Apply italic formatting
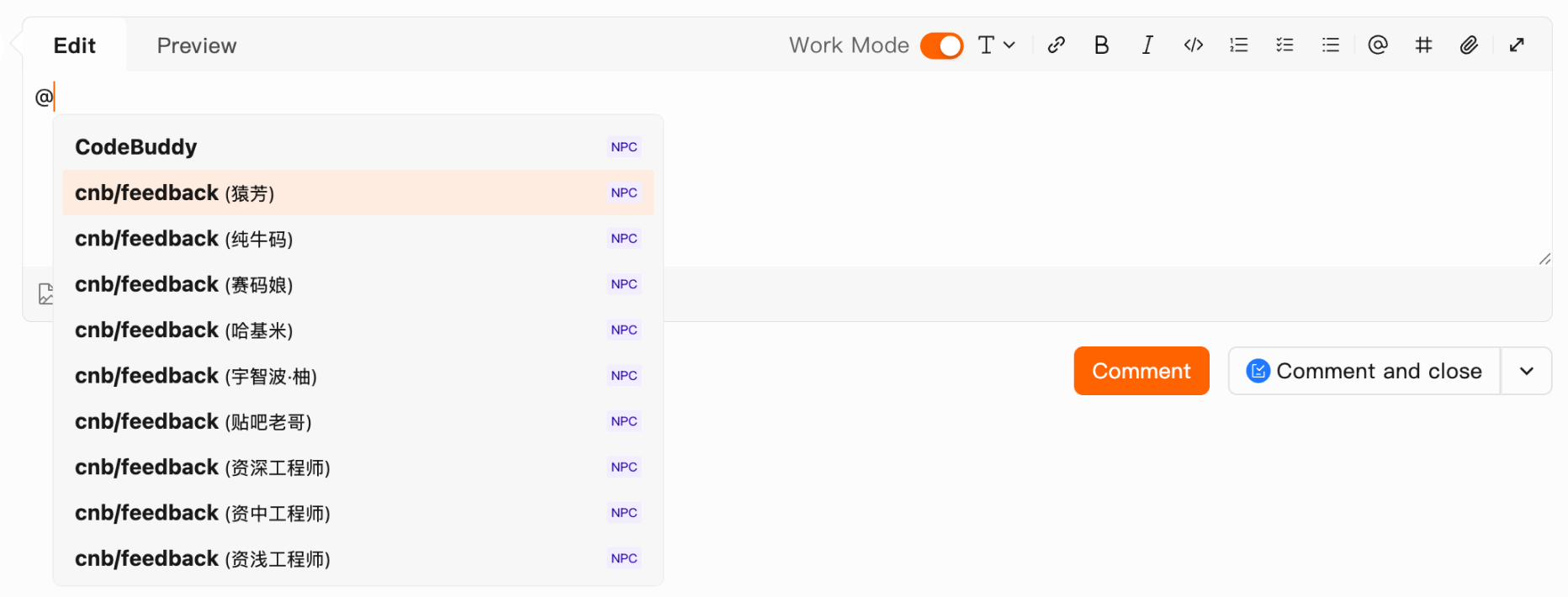This screenshot has height=597, width=1568. pos(1147,45)
